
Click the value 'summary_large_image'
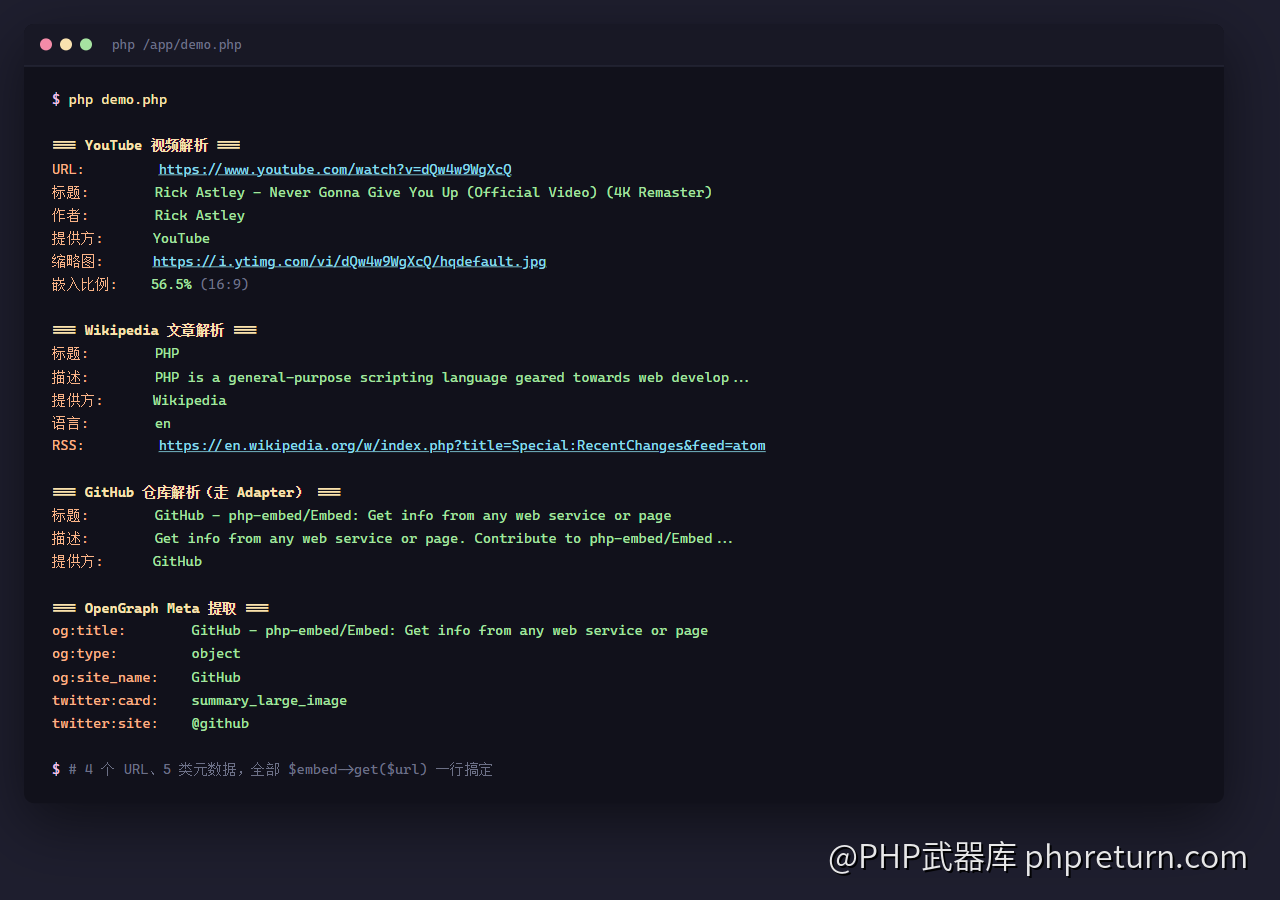coord(269,701)
